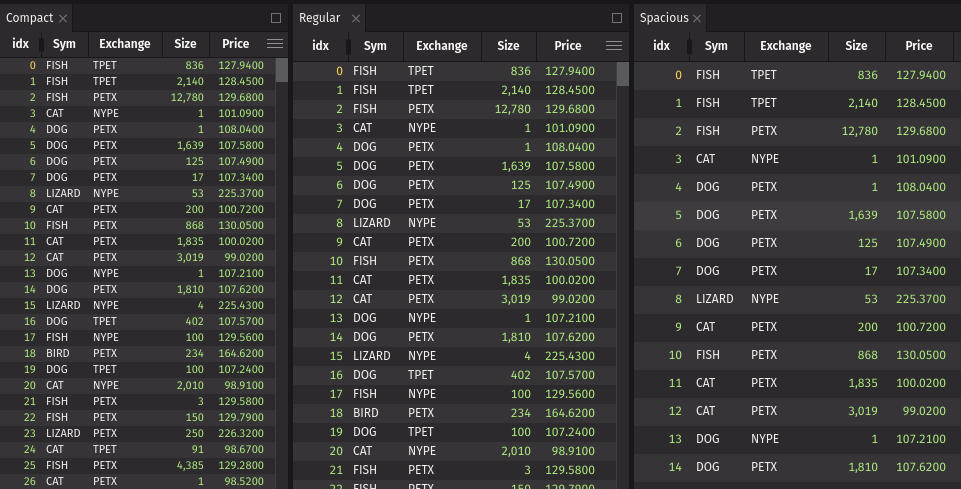Close the Spacious tab
The width and height of the screenshot is (961, 489).
[x=697, y=18]
